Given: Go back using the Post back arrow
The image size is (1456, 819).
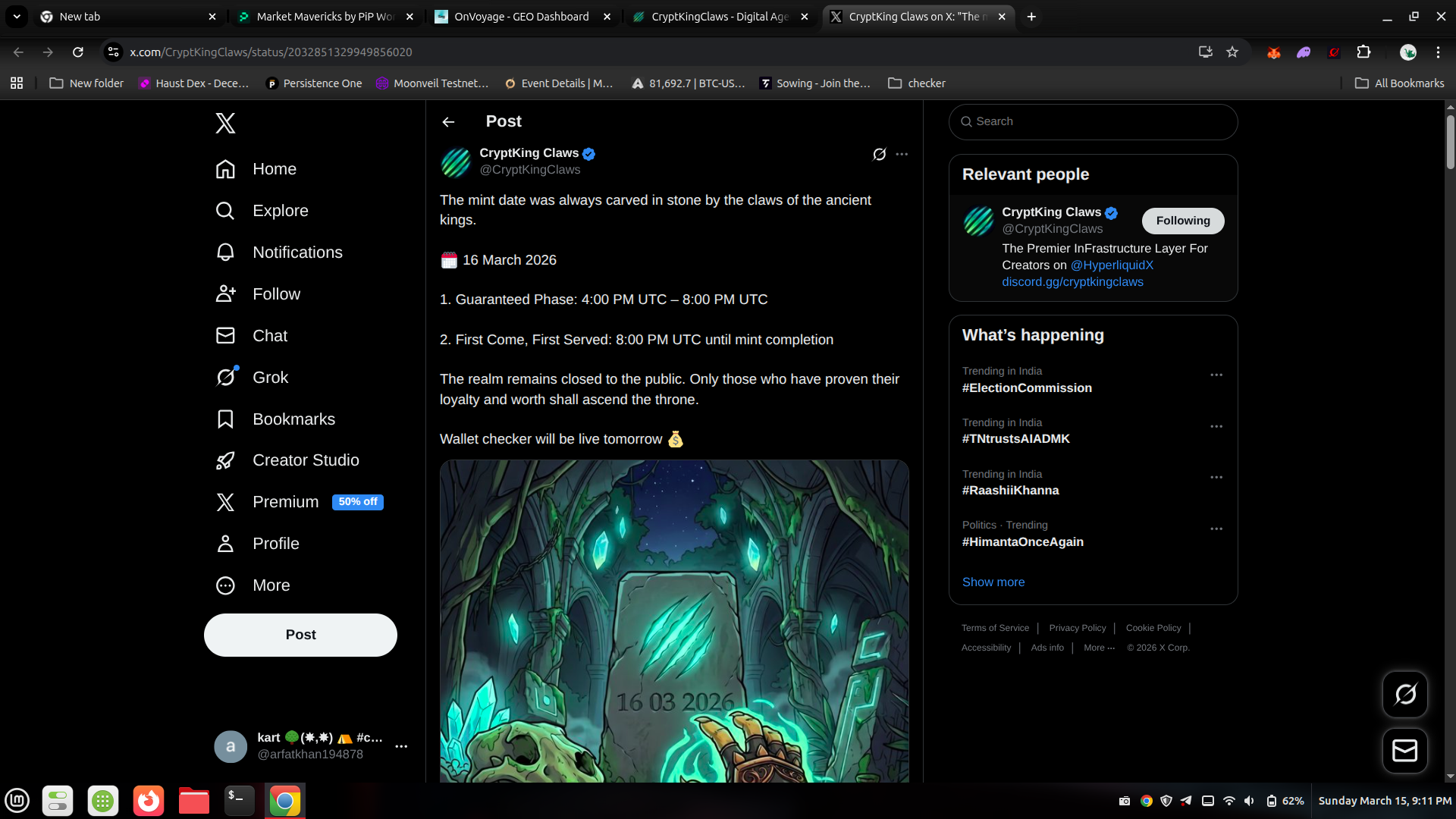Looking at the screenshot, I should pyautogui.click(x=448, y=122).
